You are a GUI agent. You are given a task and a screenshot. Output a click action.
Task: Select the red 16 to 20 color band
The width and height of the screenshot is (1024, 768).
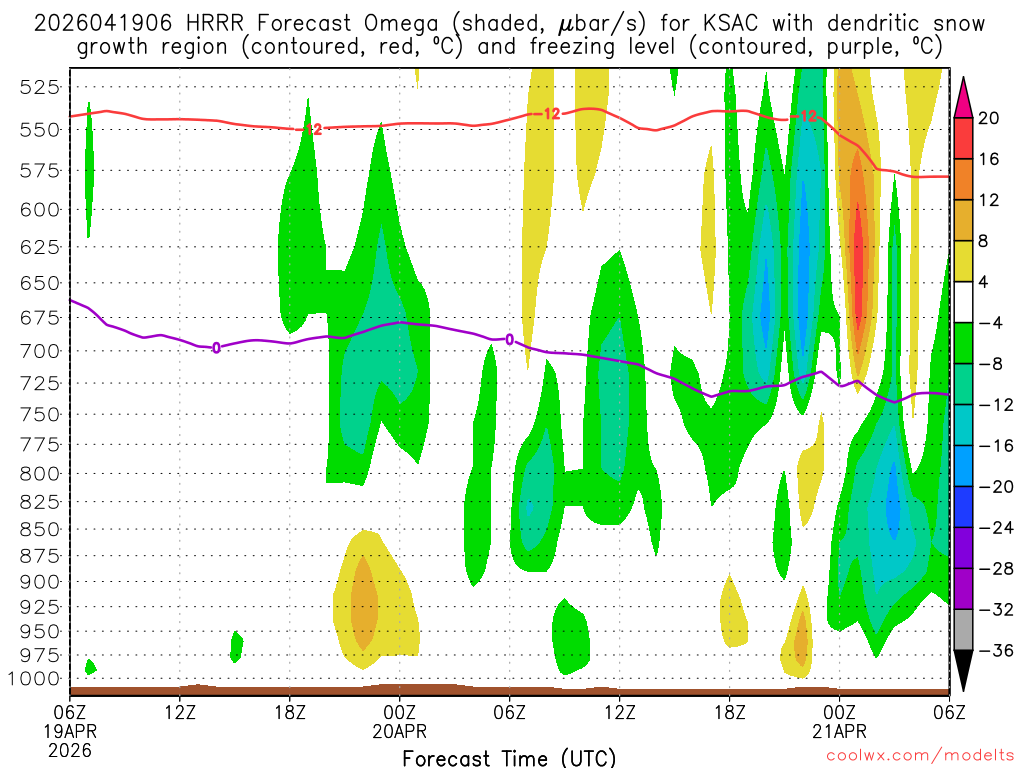[x=964, y=138]
